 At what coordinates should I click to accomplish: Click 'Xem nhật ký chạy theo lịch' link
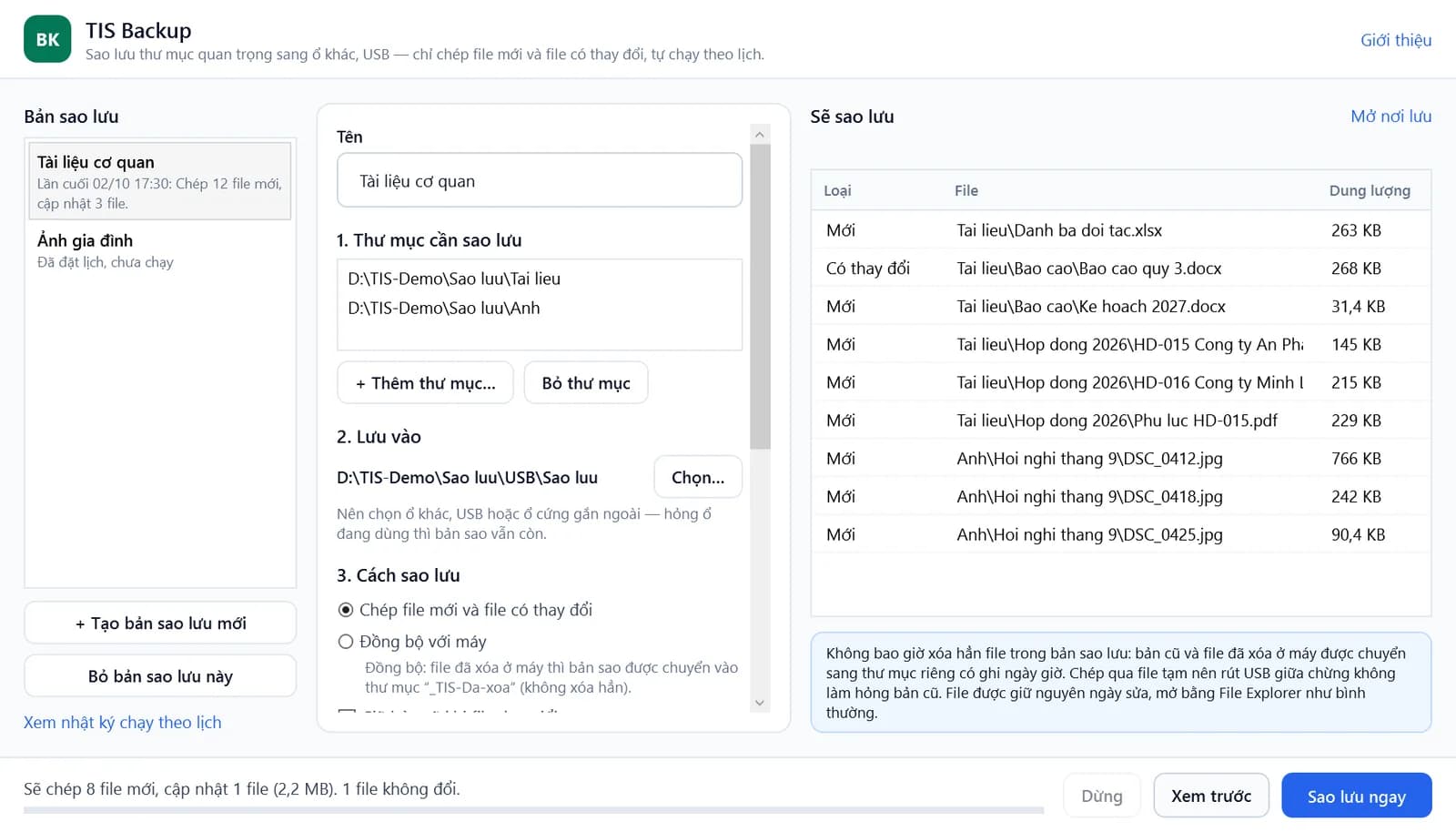pyautogui.click(x=123, y=722)
